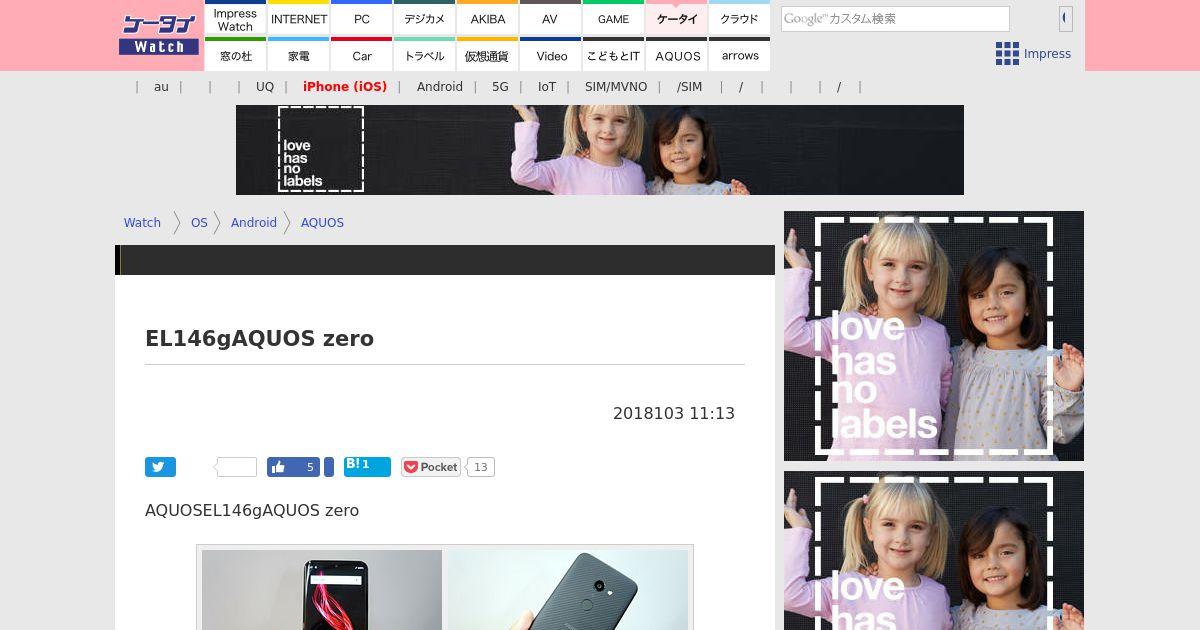
Task: Open the /SIM category link
Action: (689, 87)
